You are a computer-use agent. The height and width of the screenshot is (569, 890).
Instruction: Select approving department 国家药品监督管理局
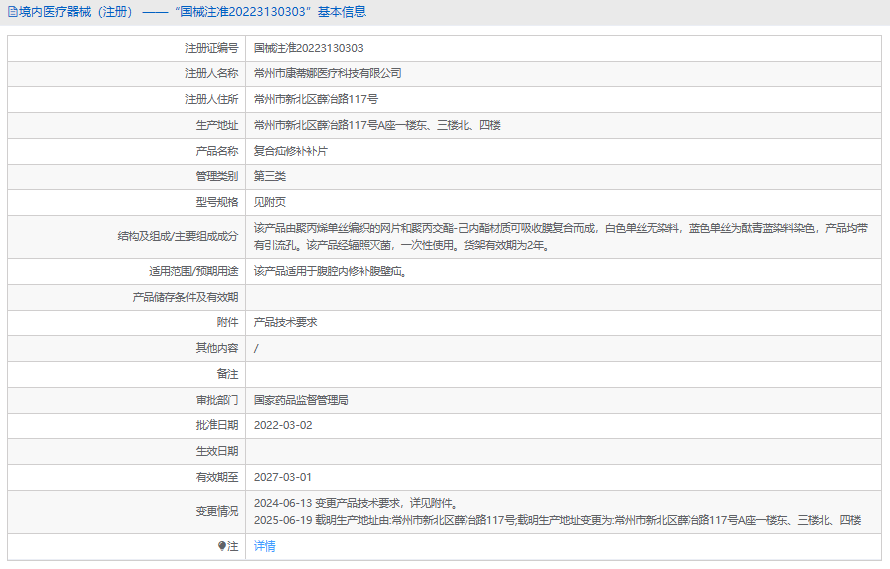point(301,400)
